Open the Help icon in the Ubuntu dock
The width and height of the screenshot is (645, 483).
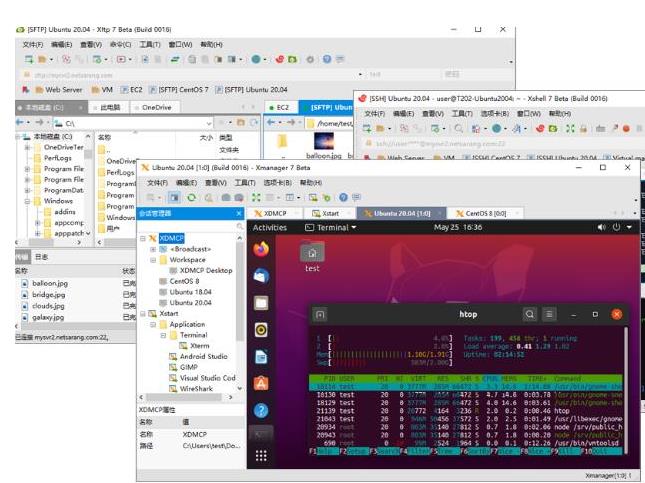coord(261,410)
